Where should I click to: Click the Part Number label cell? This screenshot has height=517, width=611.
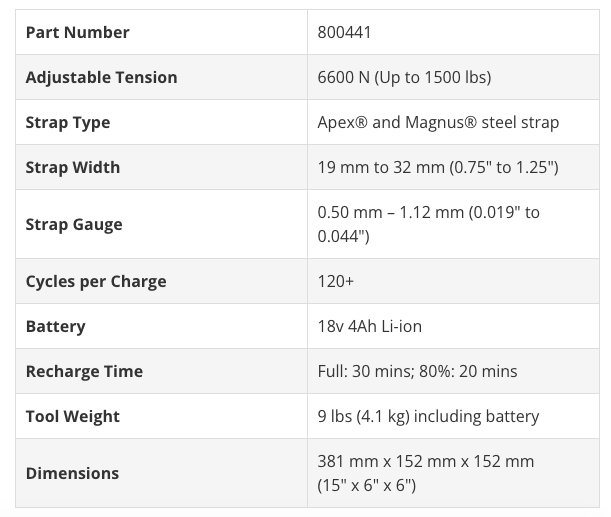(x=77, y=32)
